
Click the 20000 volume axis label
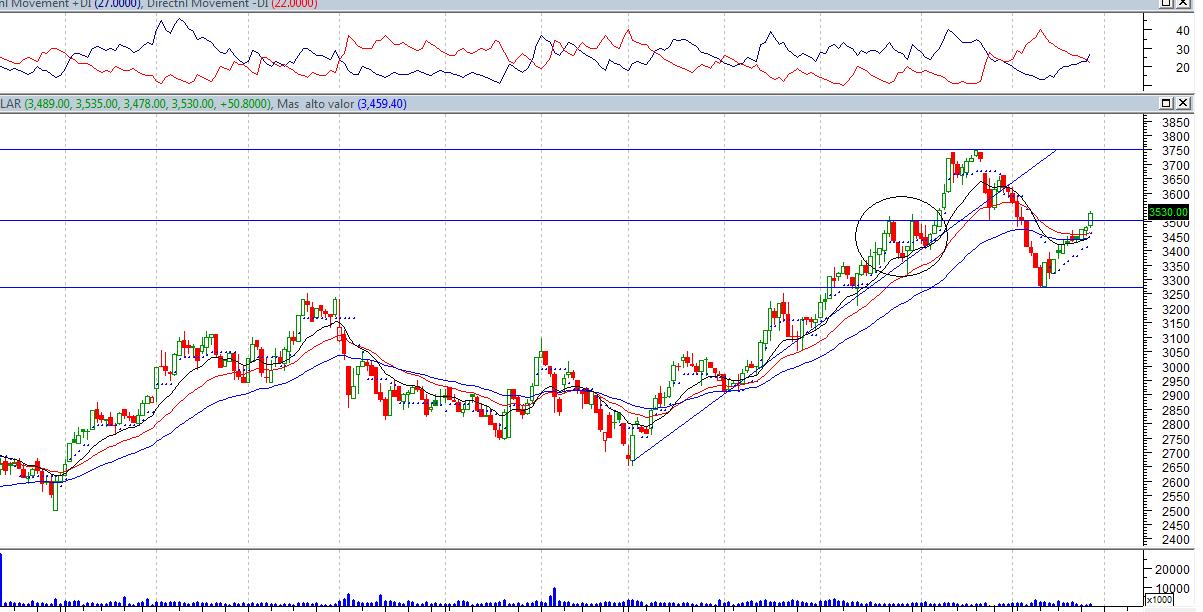coord(1173,568)
